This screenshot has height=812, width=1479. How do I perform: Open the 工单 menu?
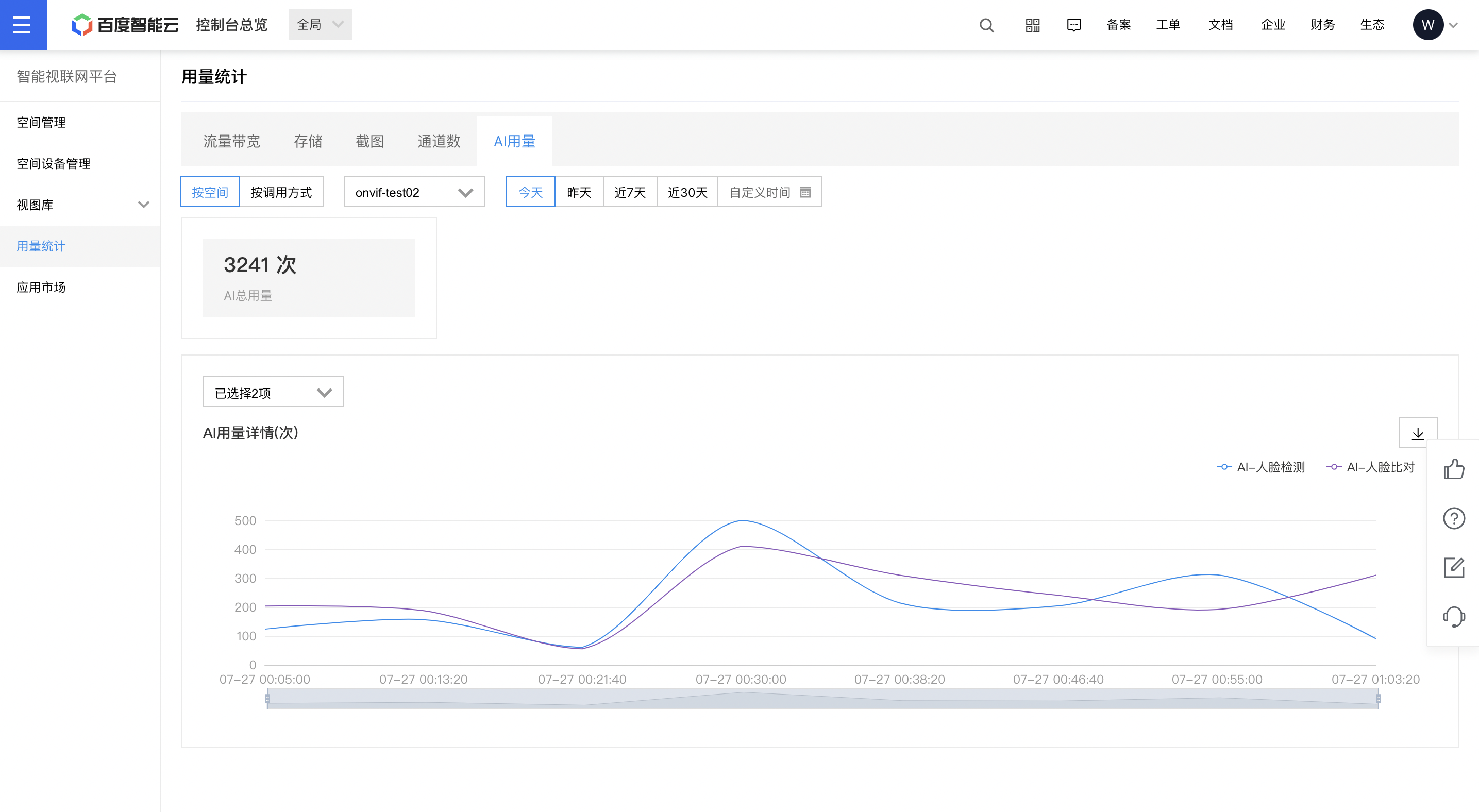coord(1168,25)
